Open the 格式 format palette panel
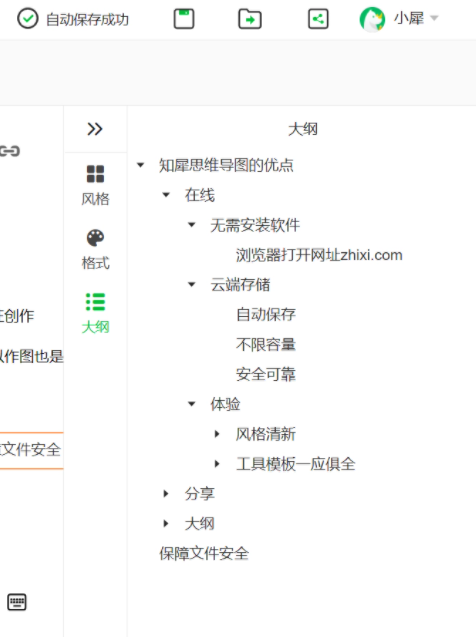This screenshot has width=476, height=637. [95, 249]
